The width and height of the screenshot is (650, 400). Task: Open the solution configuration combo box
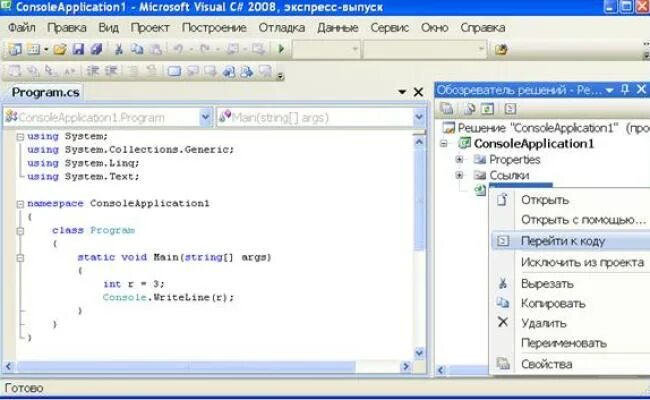pos(326,49)
